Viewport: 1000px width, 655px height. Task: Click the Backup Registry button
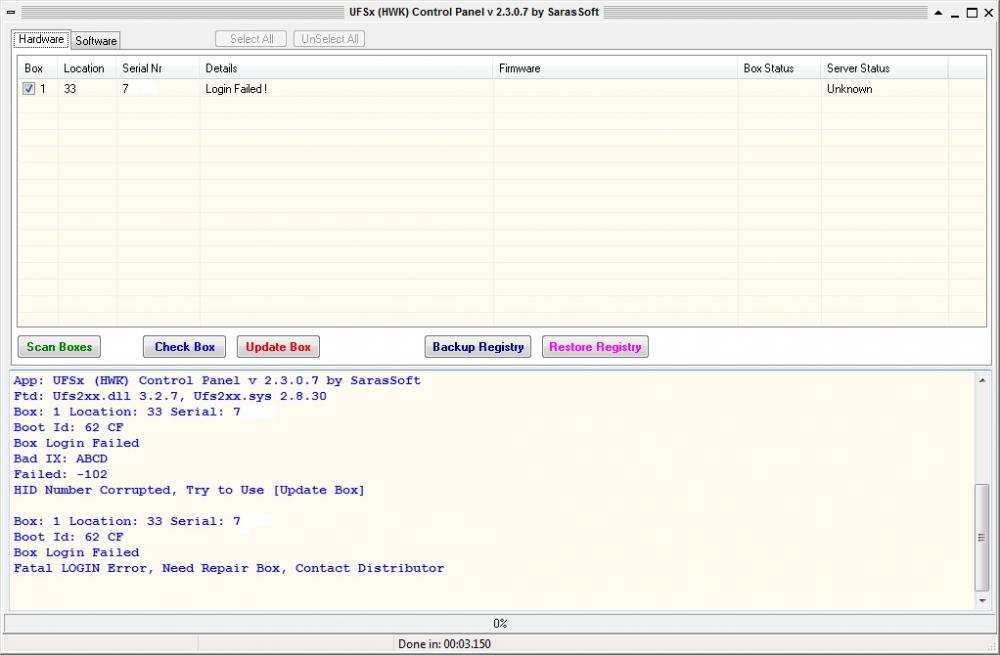tap(478, 347)
